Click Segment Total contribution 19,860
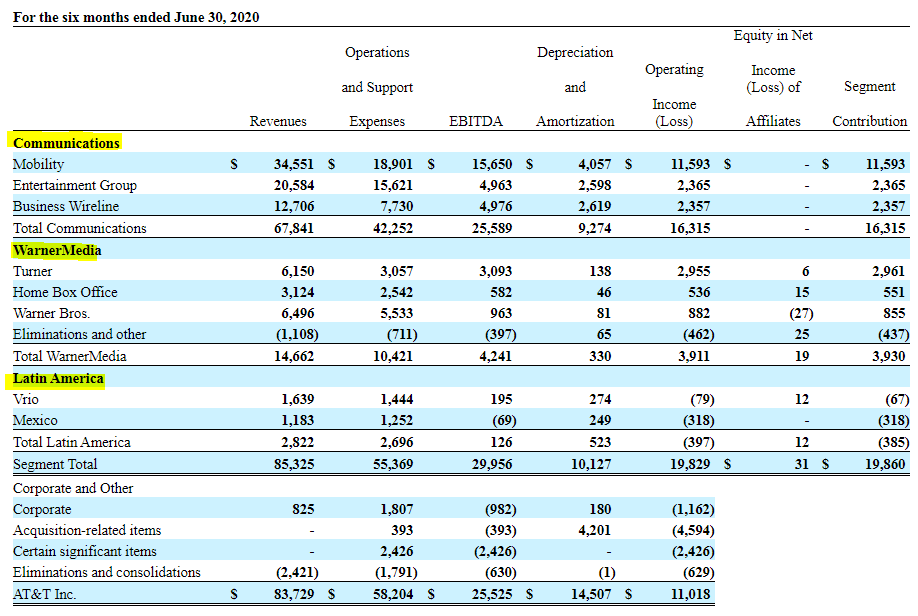 point(885,464)
